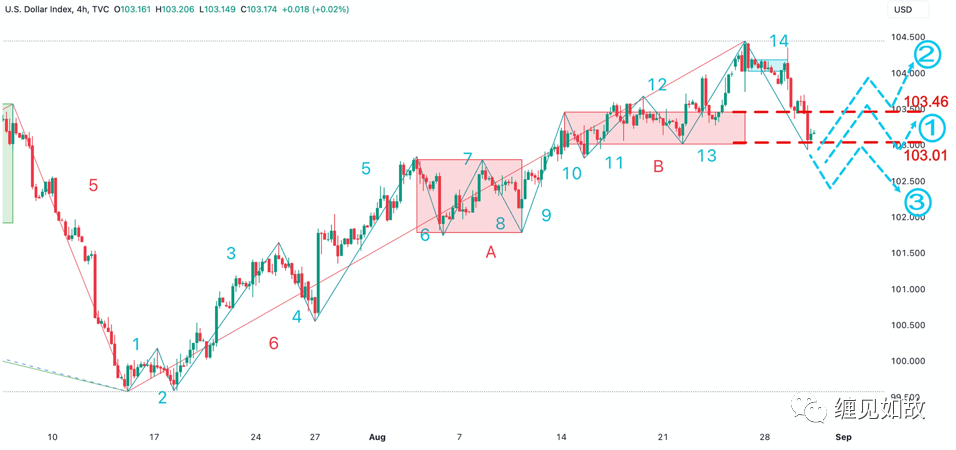Viewport: 956px width, 450px height.
Task: Open the USD currency dropdown
Action: (902, 10)
